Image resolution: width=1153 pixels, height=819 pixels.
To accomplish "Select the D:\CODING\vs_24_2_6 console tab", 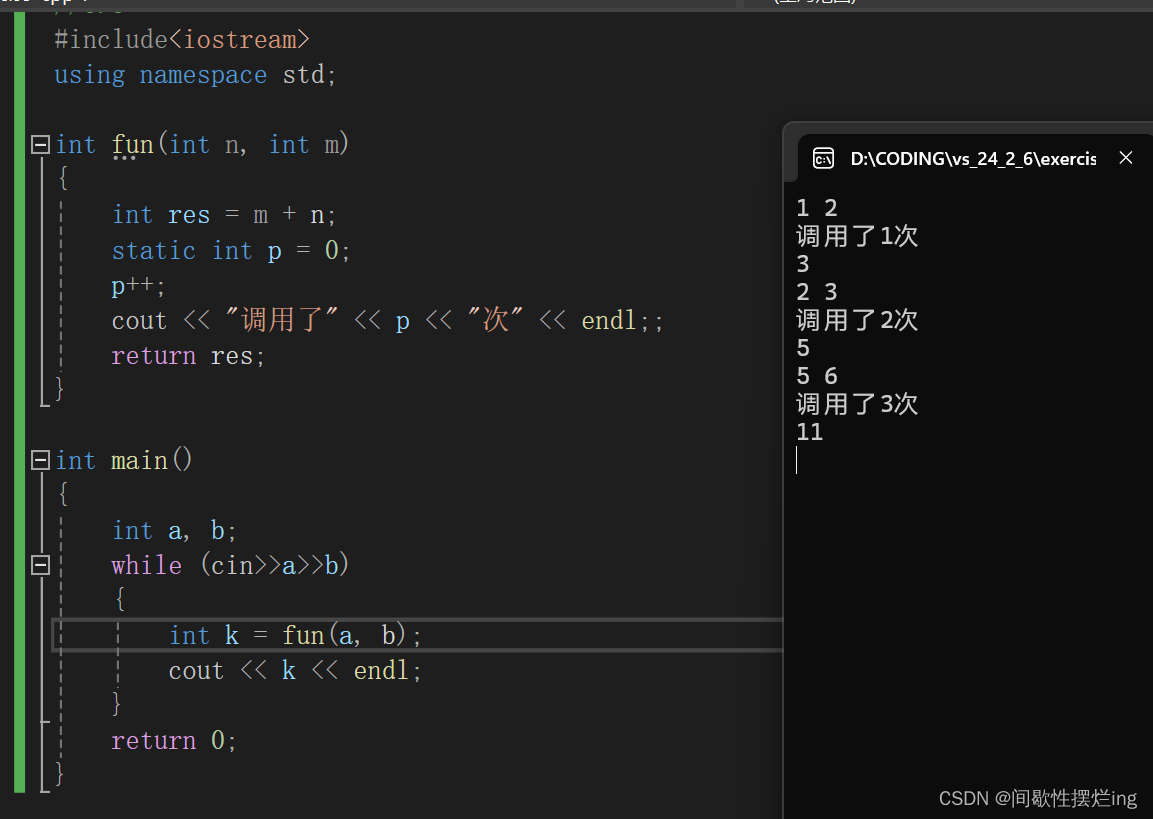I will tap(973, 159).
